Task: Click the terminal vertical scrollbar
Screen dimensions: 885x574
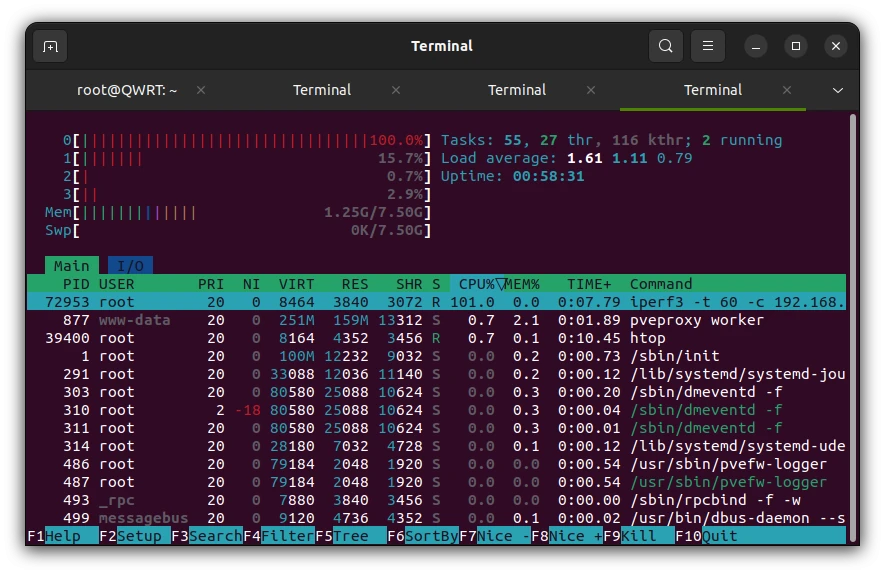Action: pos(853,326)
